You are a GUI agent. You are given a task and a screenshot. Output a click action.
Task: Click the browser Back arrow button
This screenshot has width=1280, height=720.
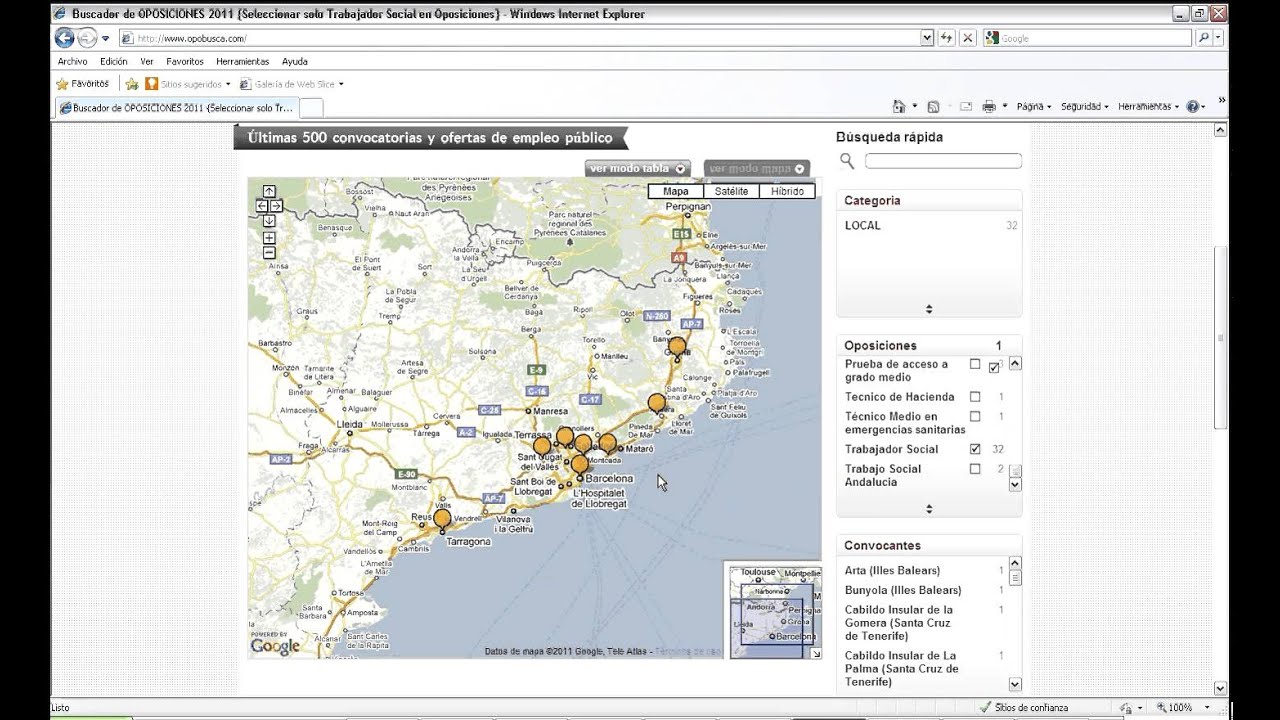(64, 38)
